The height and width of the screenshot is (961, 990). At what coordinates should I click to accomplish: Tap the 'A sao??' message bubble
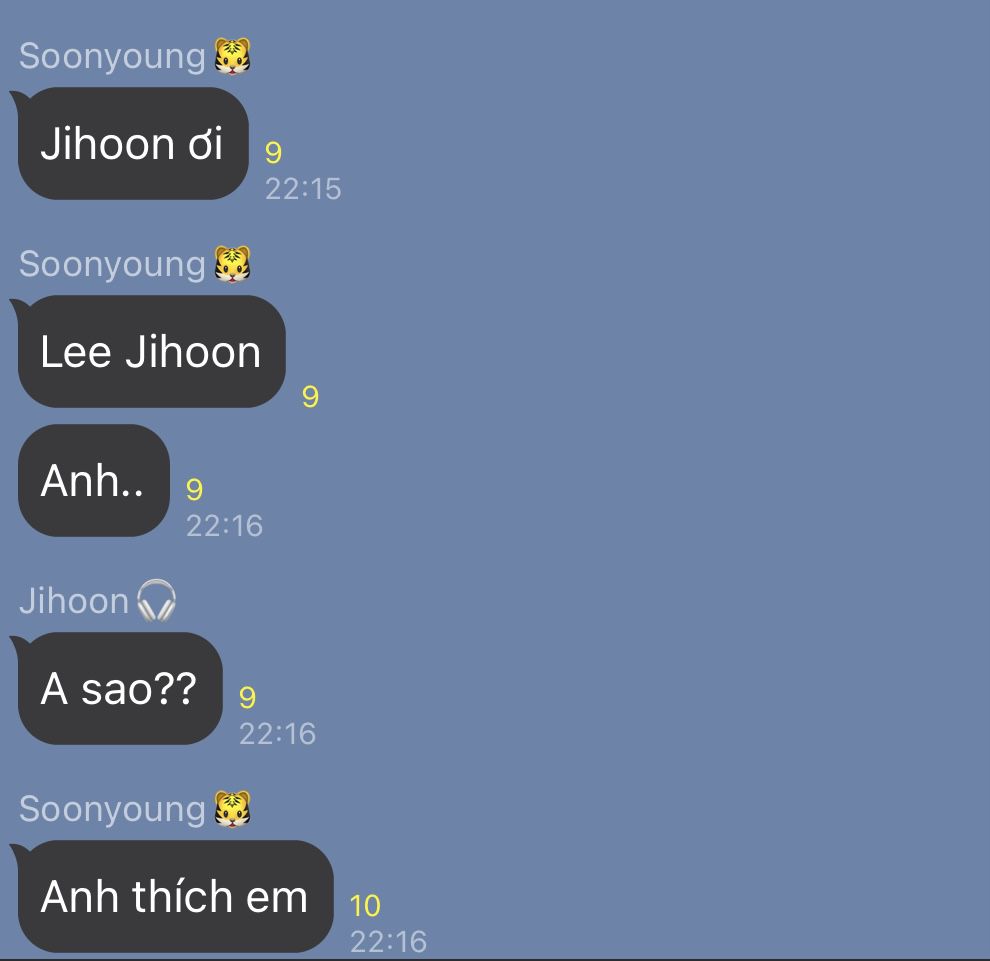(x=120, y=688)
